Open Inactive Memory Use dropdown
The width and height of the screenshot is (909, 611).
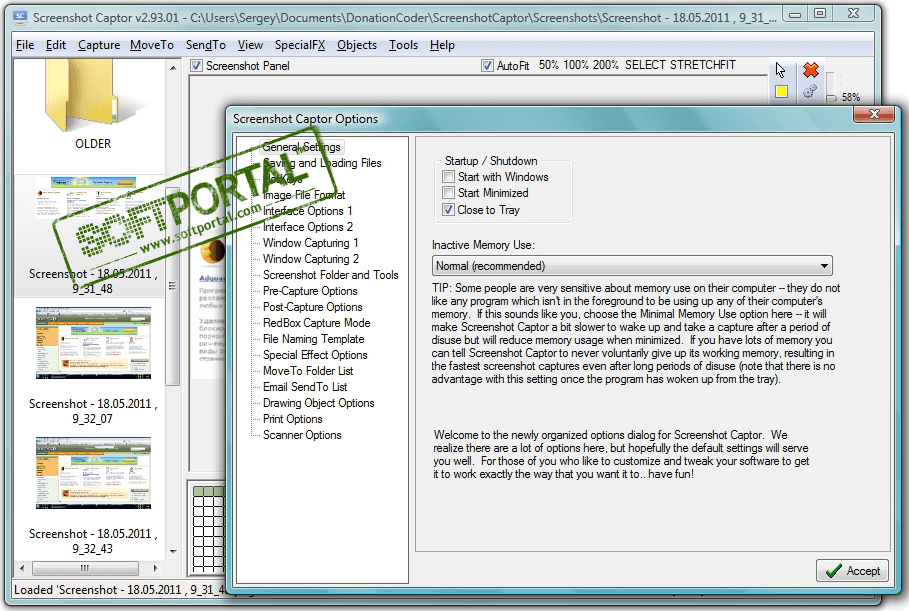click(632, 266)
